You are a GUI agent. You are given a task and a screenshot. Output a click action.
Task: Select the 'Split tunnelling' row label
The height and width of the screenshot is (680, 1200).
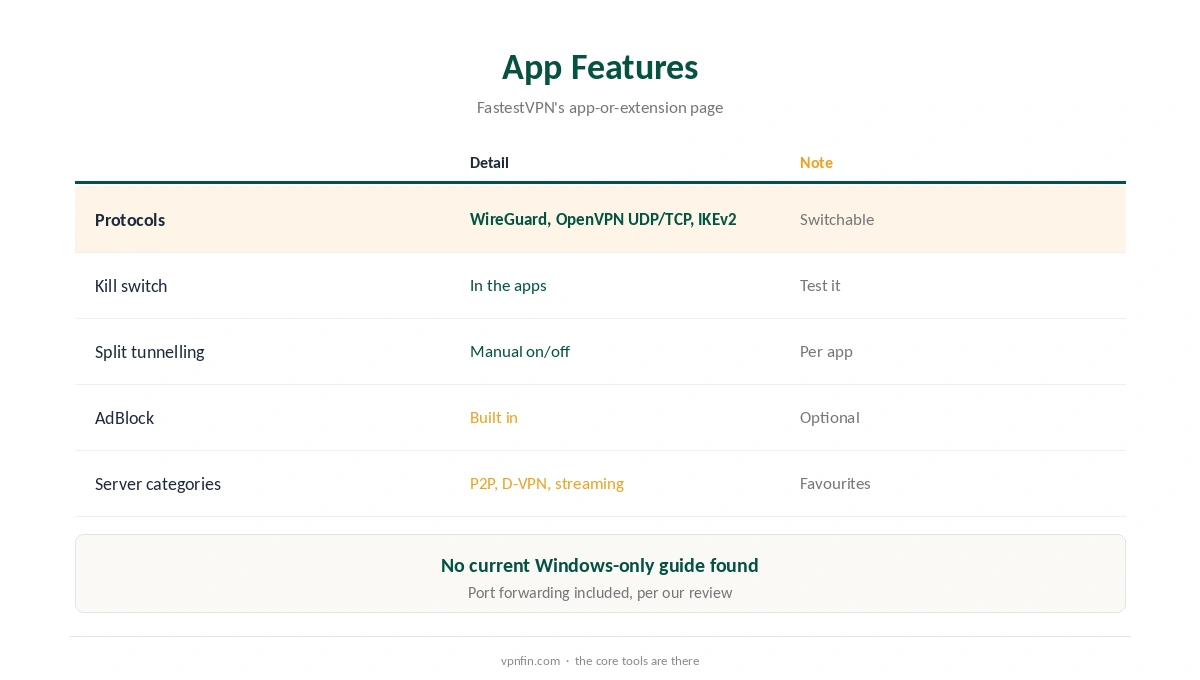coord(149,352)
